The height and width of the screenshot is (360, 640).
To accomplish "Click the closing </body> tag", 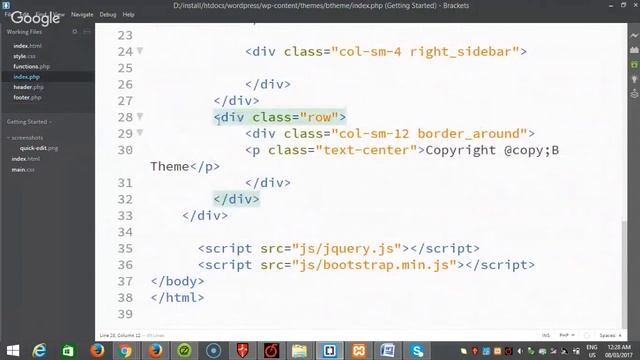I will pos(177,281).
